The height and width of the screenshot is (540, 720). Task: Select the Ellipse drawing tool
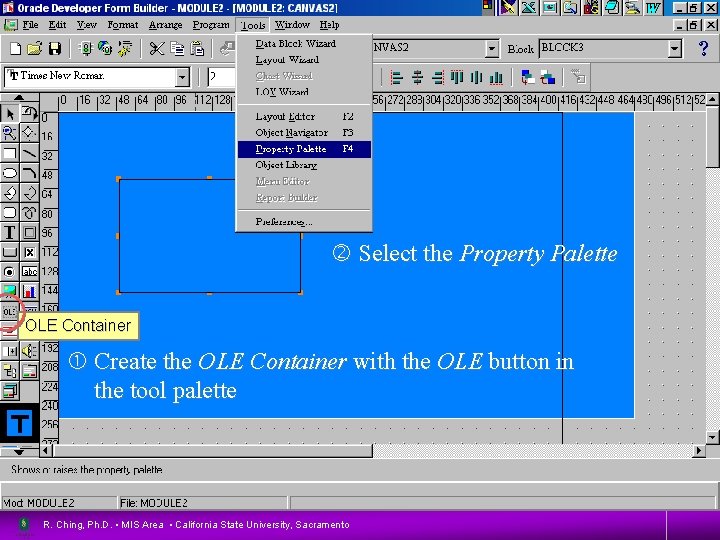pyautogui.click(x=10, y=173)
